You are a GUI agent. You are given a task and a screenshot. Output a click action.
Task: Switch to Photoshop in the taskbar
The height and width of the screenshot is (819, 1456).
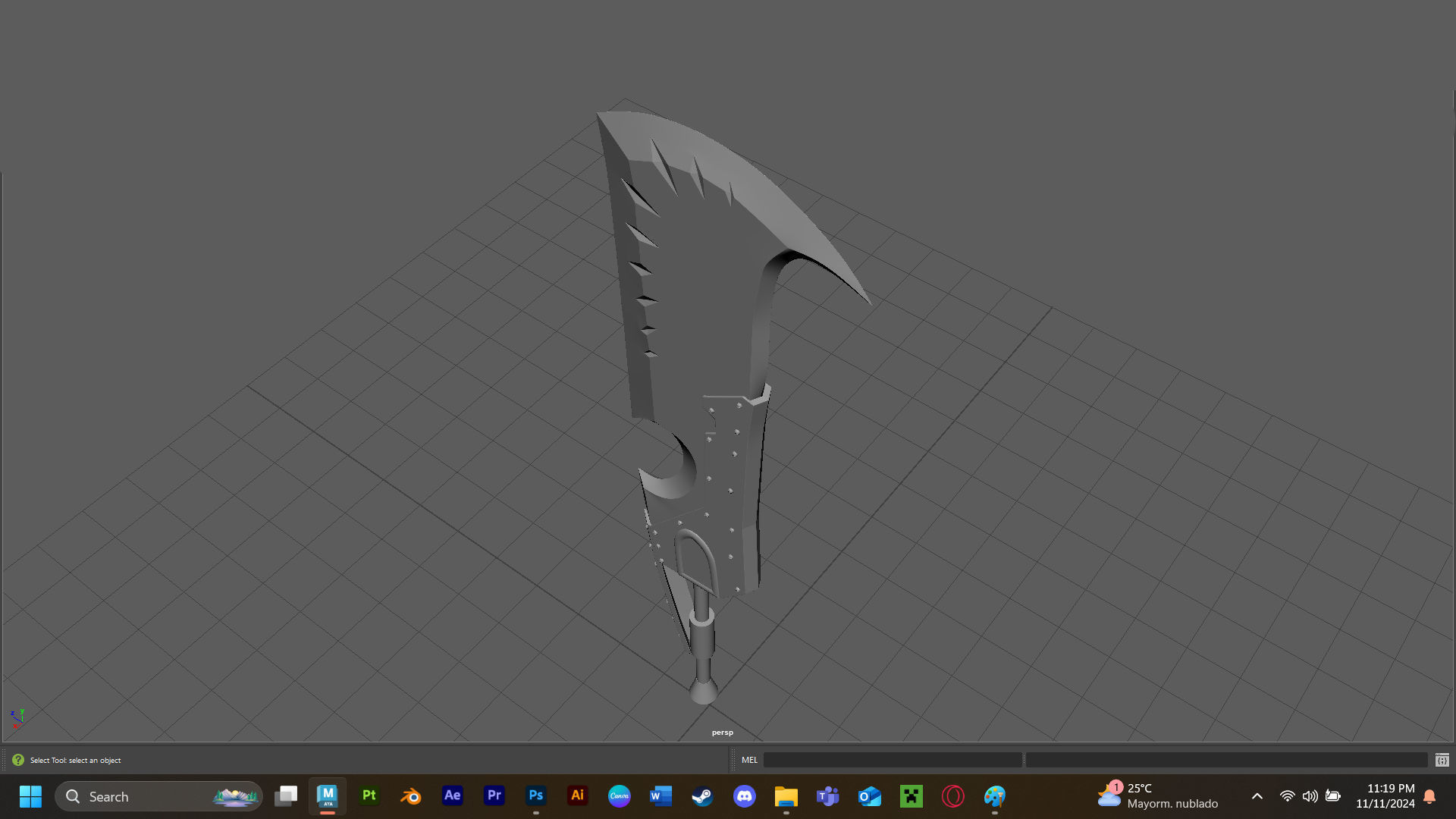[536, 796]
